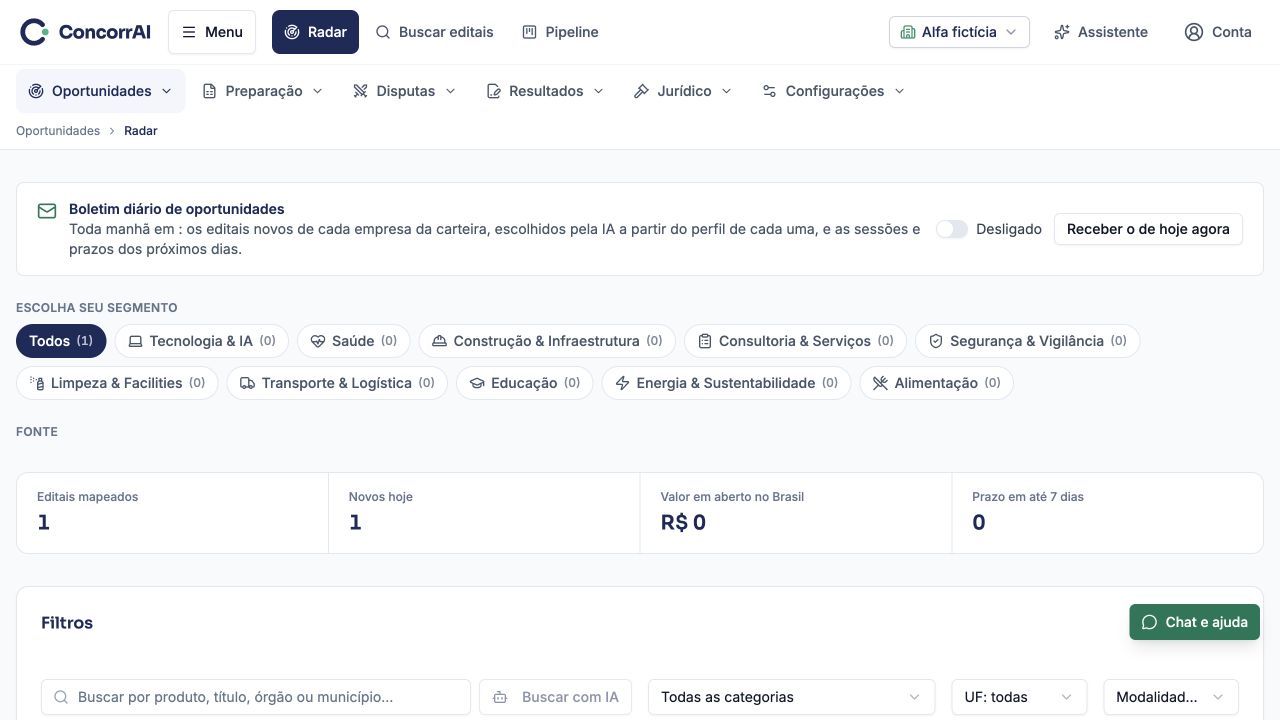Open Buscar editais search page
1280x720 pixels.
[434, 32]
